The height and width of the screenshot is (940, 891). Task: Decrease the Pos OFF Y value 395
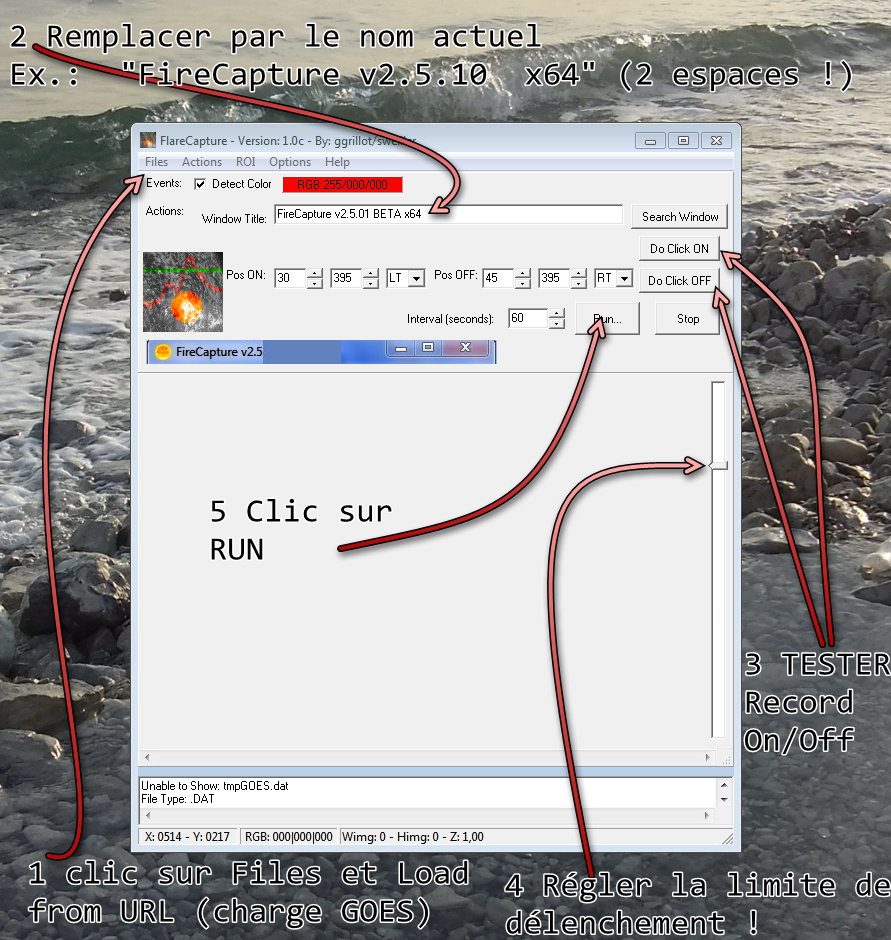click(x=579, y=283)
